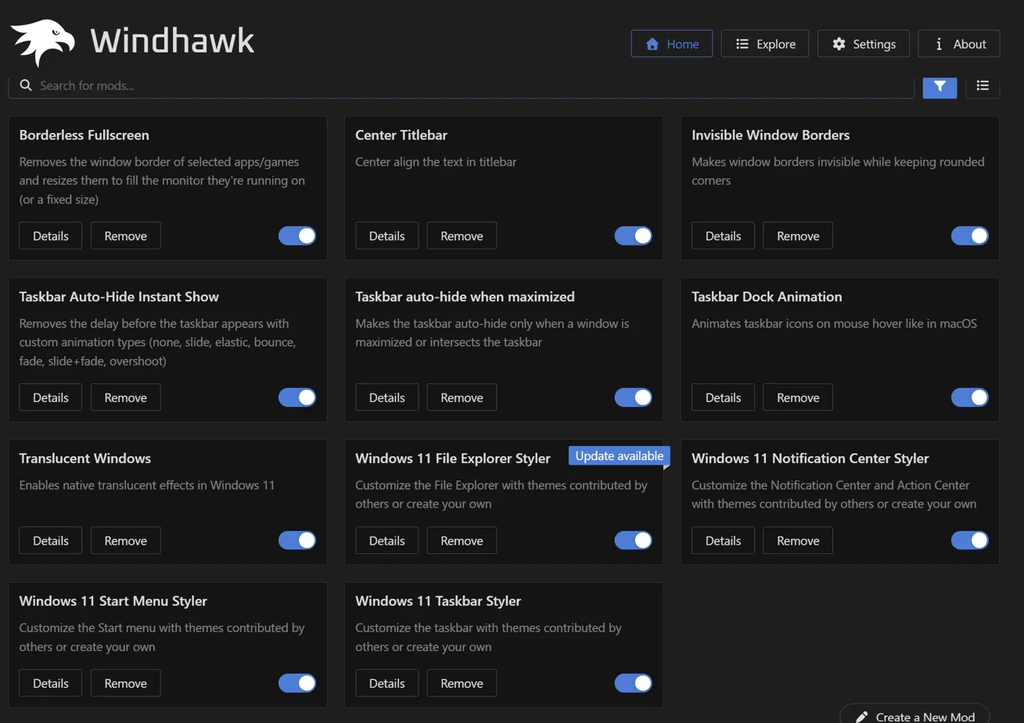Click the Taskbar Dock Animation title
1024x723 pixels.
tap(767, 297)
